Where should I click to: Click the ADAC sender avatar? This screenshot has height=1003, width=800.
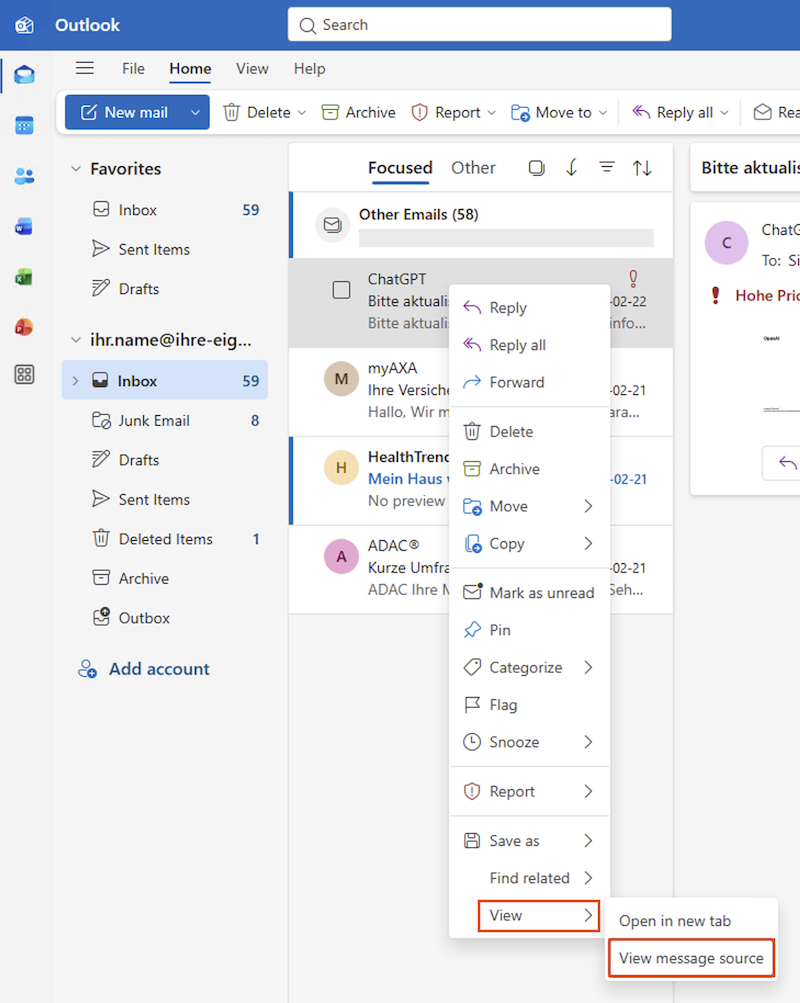(x=341, y=557)
